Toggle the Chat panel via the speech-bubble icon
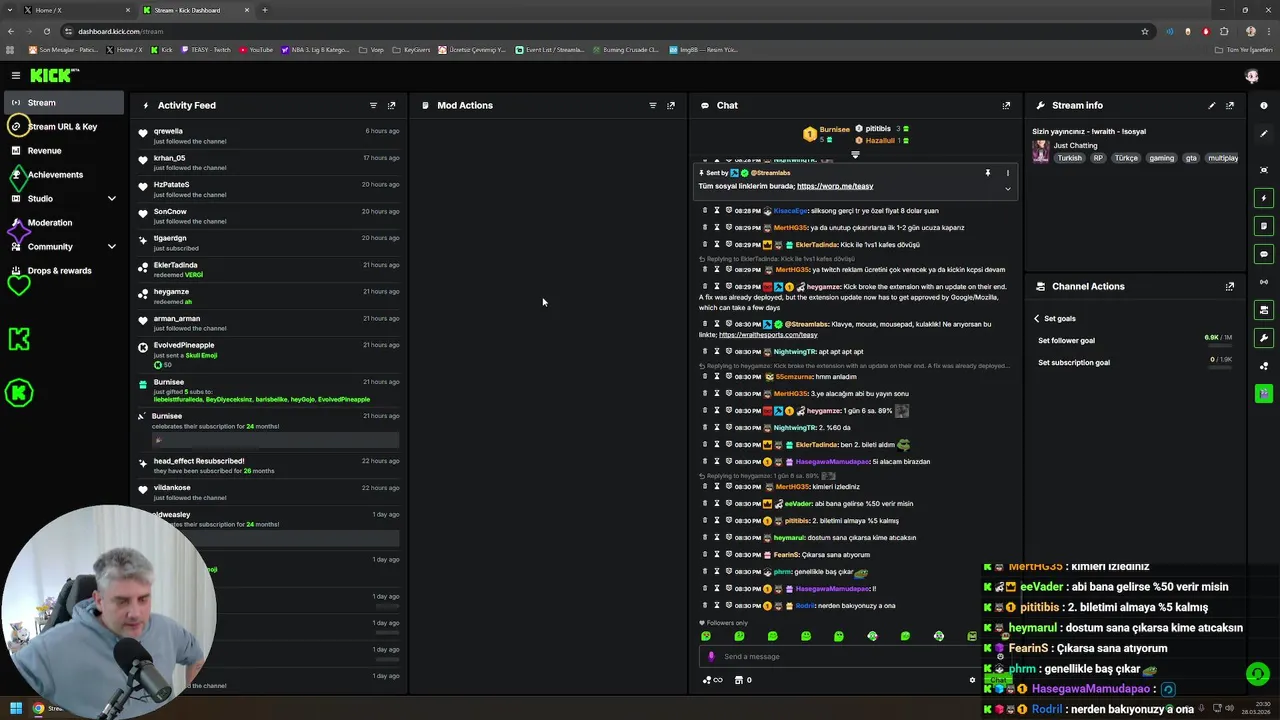Screen dimensions: 1280x720 (1264, 254)
